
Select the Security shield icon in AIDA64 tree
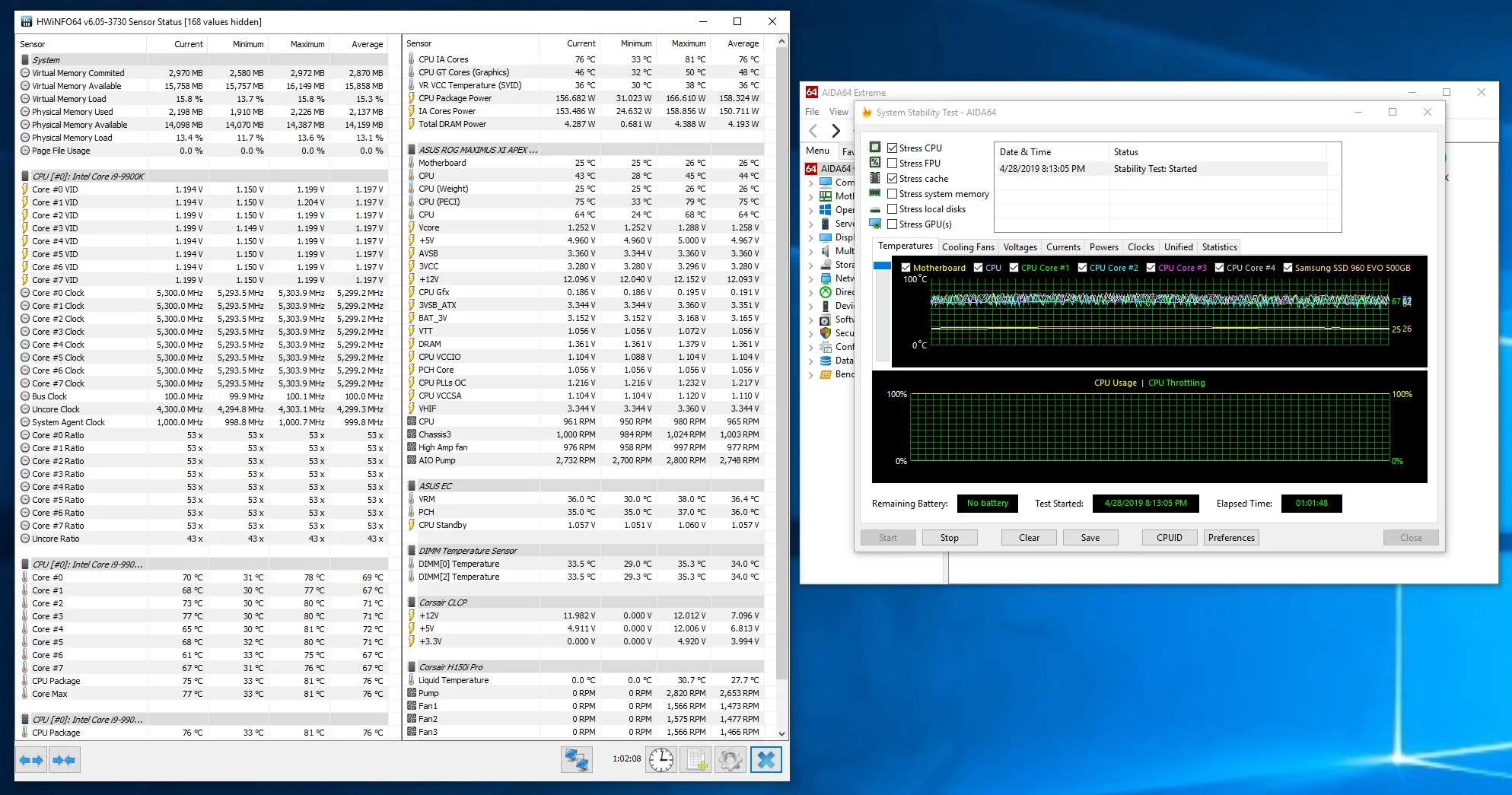click(826, 333)
